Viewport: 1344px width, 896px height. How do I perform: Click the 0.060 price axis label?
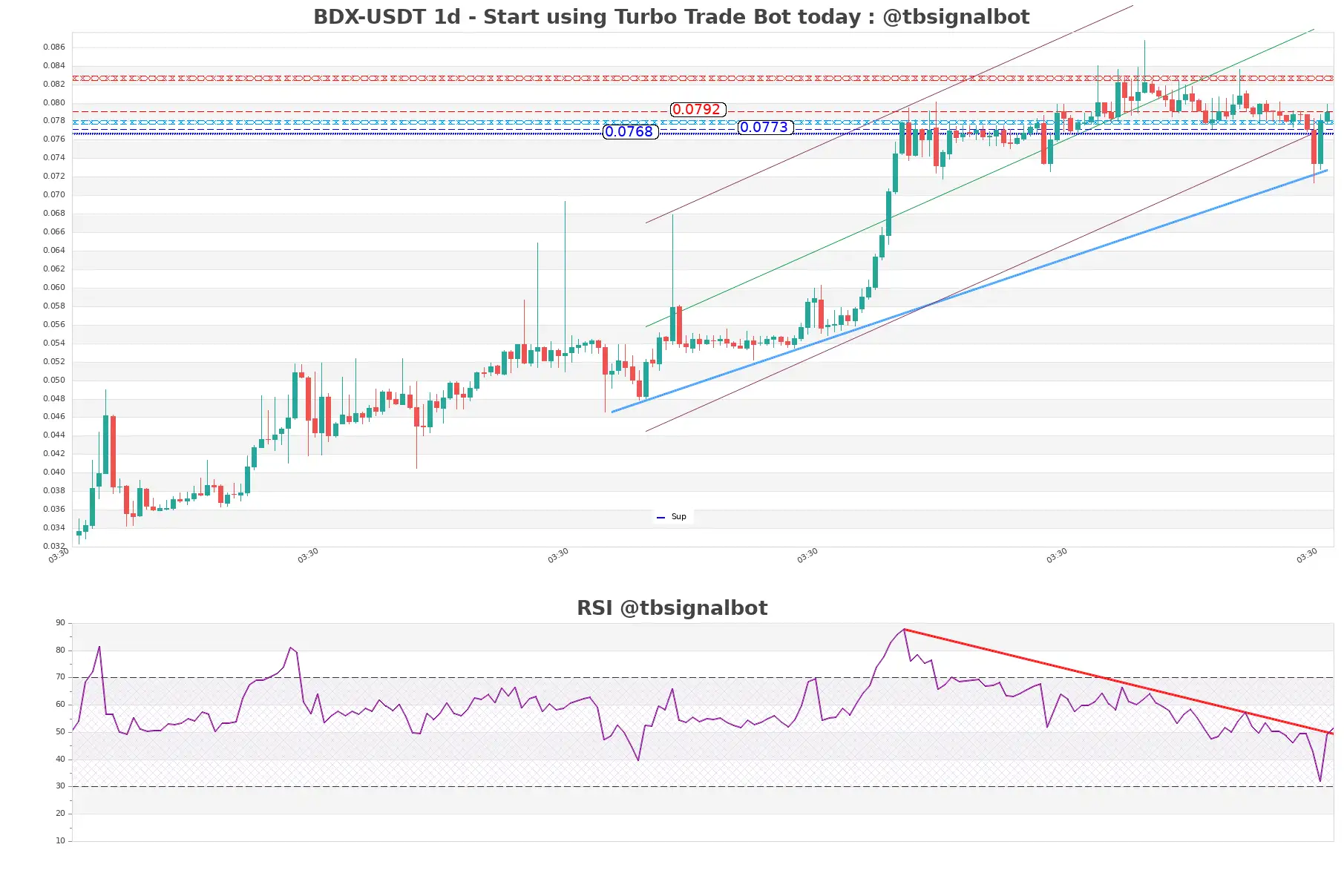click(x=54, y=288)
